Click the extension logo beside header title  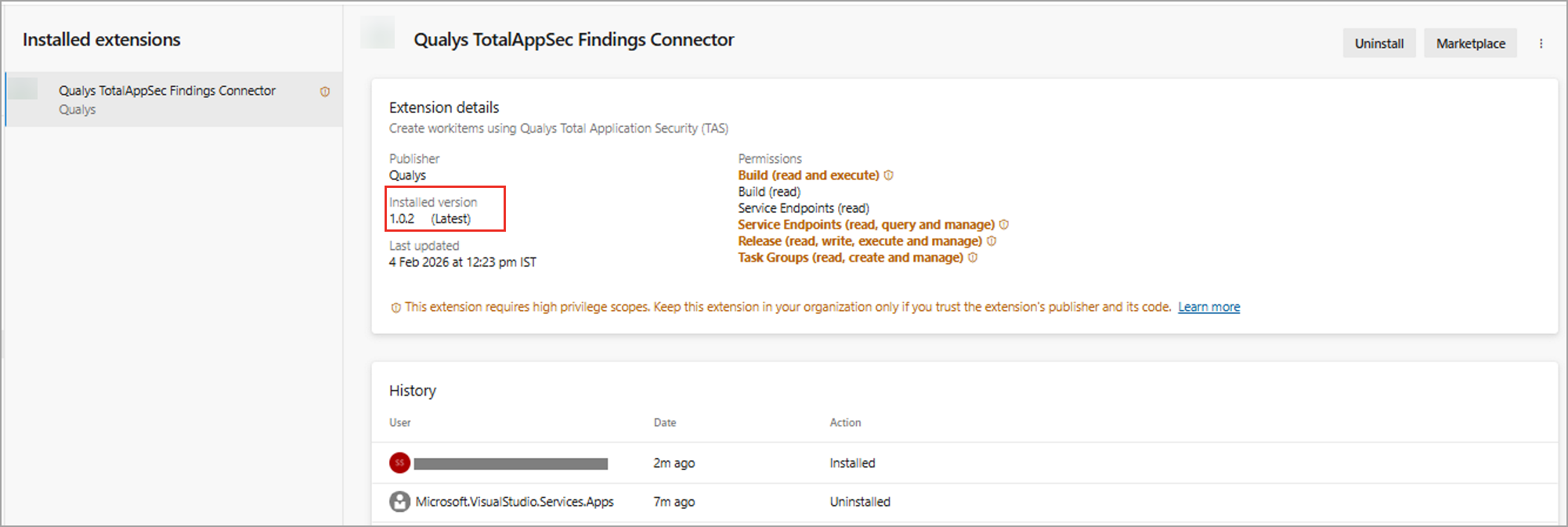coord(378,34)
